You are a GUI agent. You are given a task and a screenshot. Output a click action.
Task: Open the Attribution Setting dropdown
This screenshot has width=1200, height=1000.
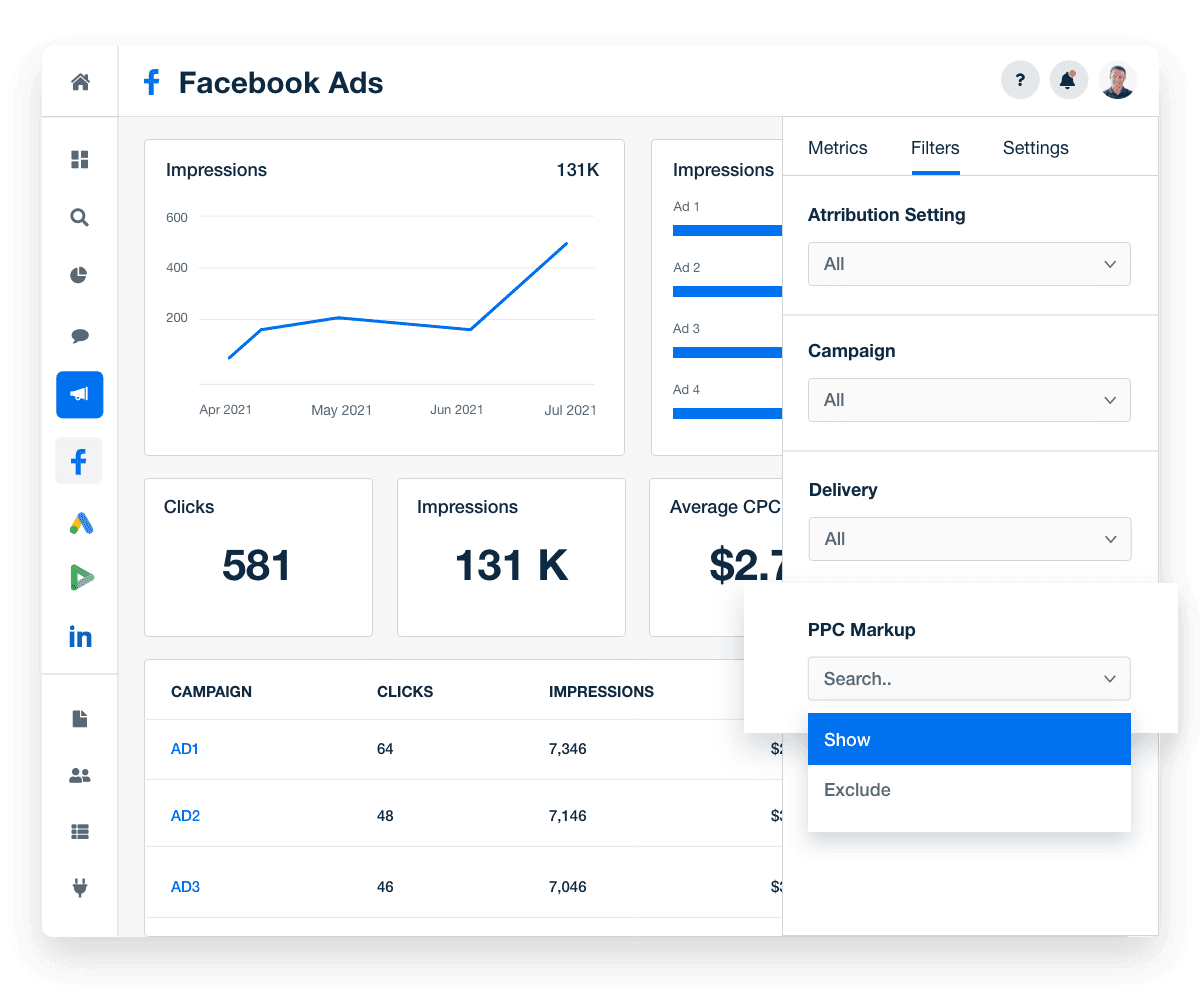click(968, 263)
